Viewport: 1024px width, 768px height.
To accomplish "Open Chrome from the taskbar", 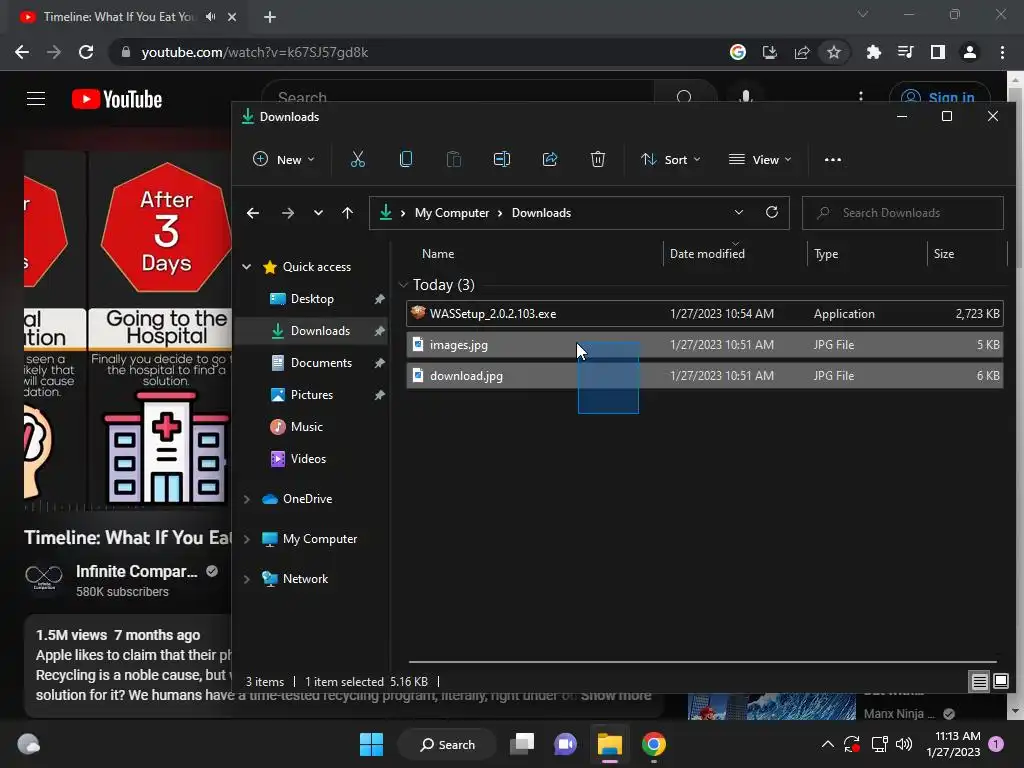I will point(653,744).
